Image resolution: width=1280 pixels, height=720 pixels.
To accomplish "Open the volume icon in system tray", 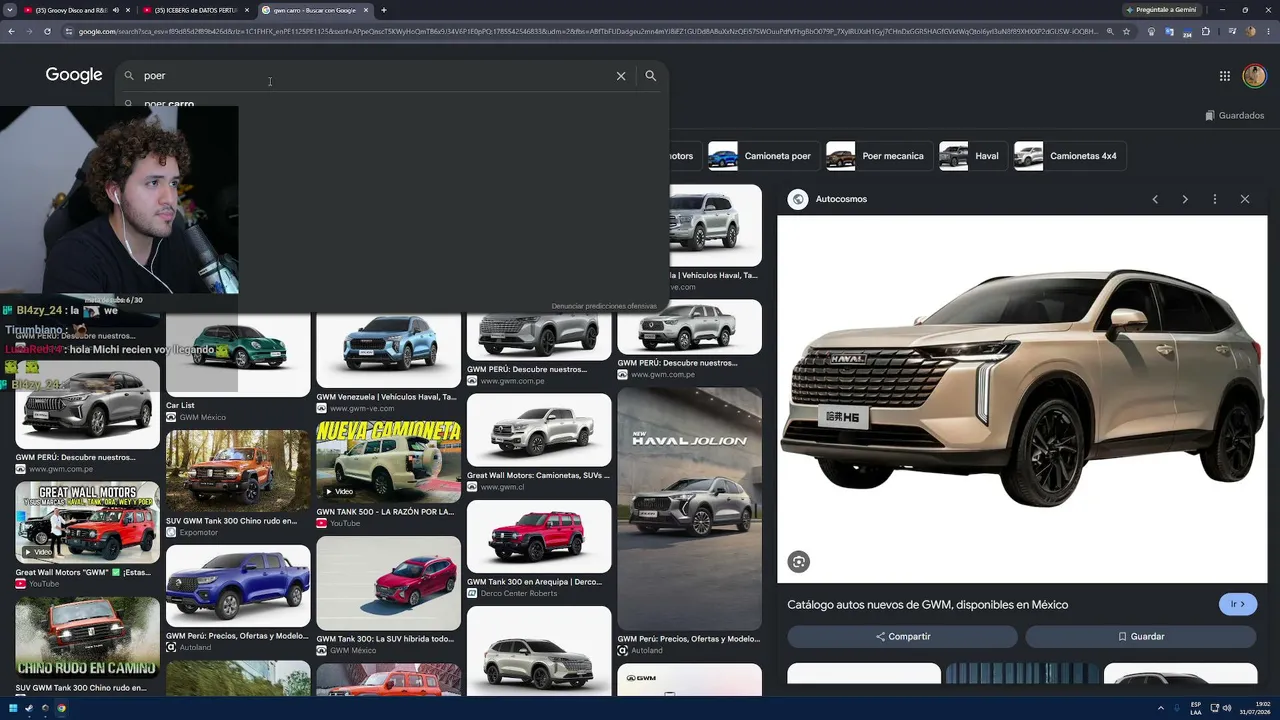I will 1229,708.
